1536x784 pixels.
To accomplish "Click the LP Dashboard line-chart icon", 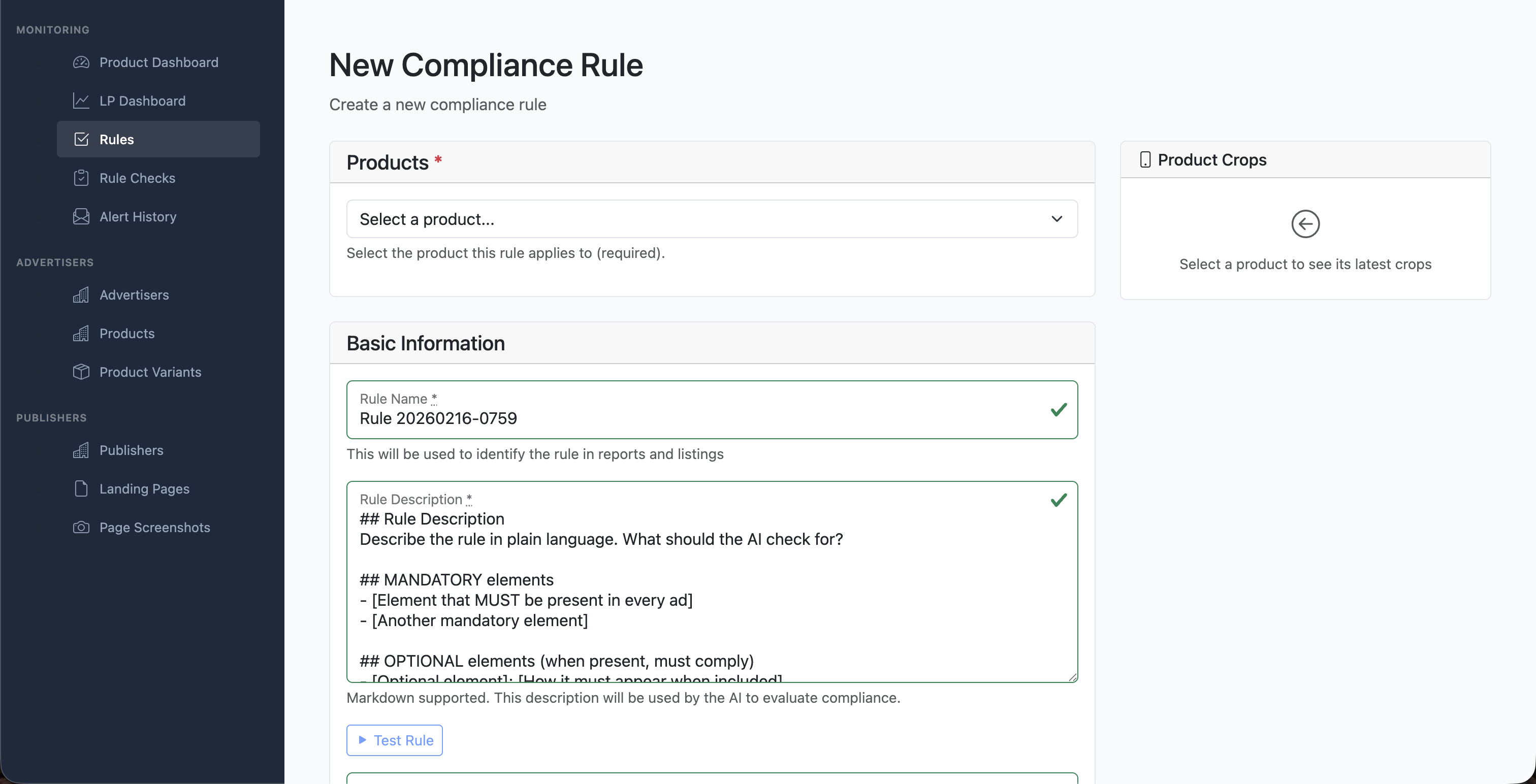I will [x=81, y=100].
